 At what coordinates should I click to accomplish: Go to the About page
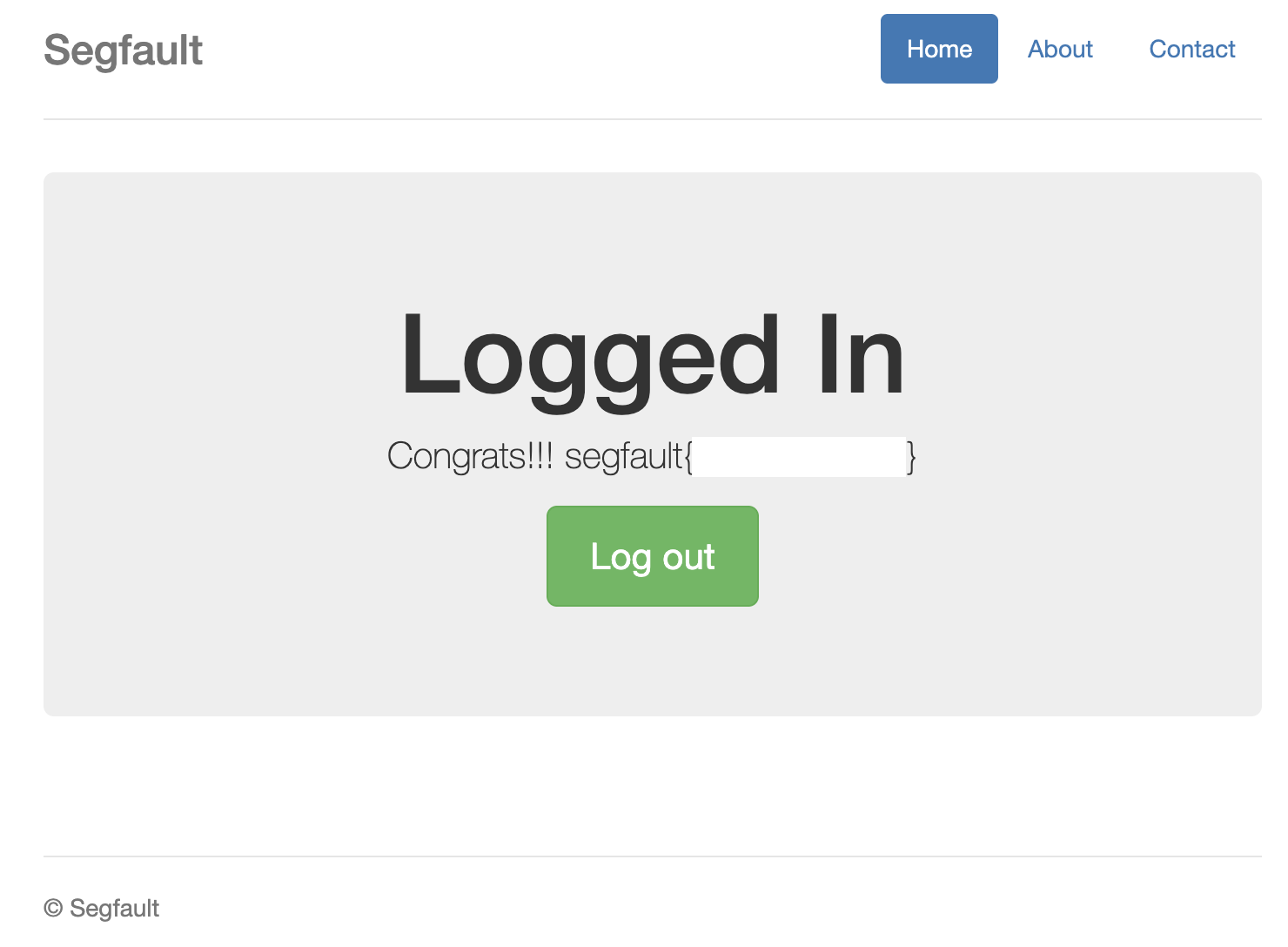(x=1060, y=49)
